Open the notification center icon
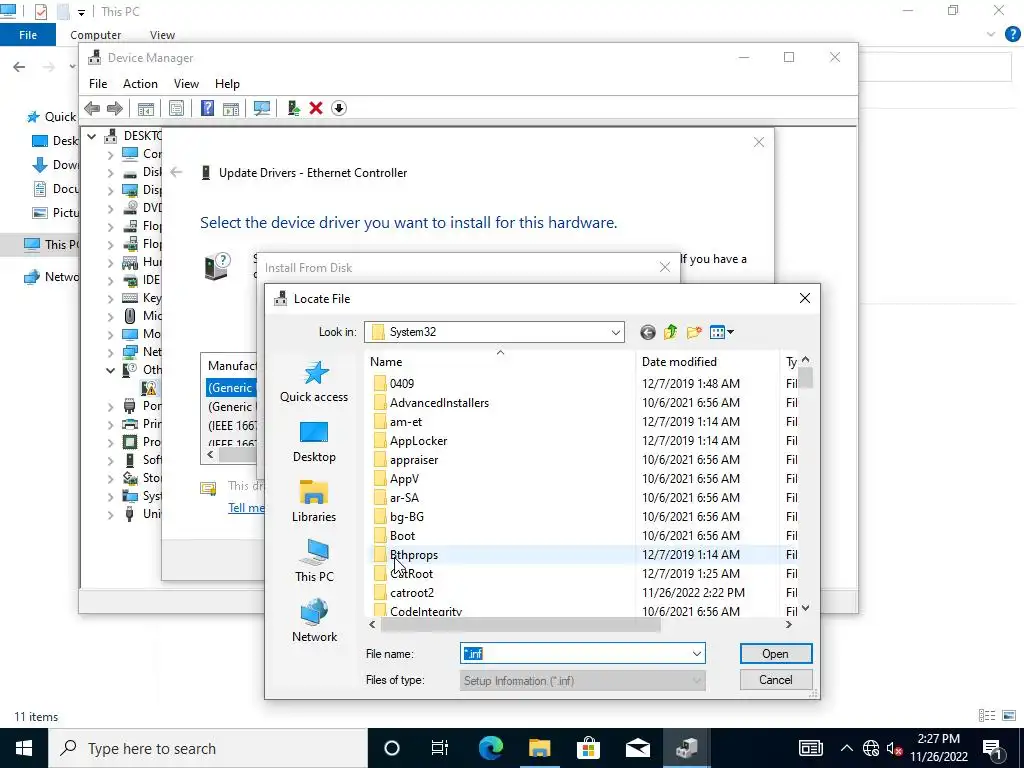The height and width of the screenshot is (768, 1024). click(994, 748)
